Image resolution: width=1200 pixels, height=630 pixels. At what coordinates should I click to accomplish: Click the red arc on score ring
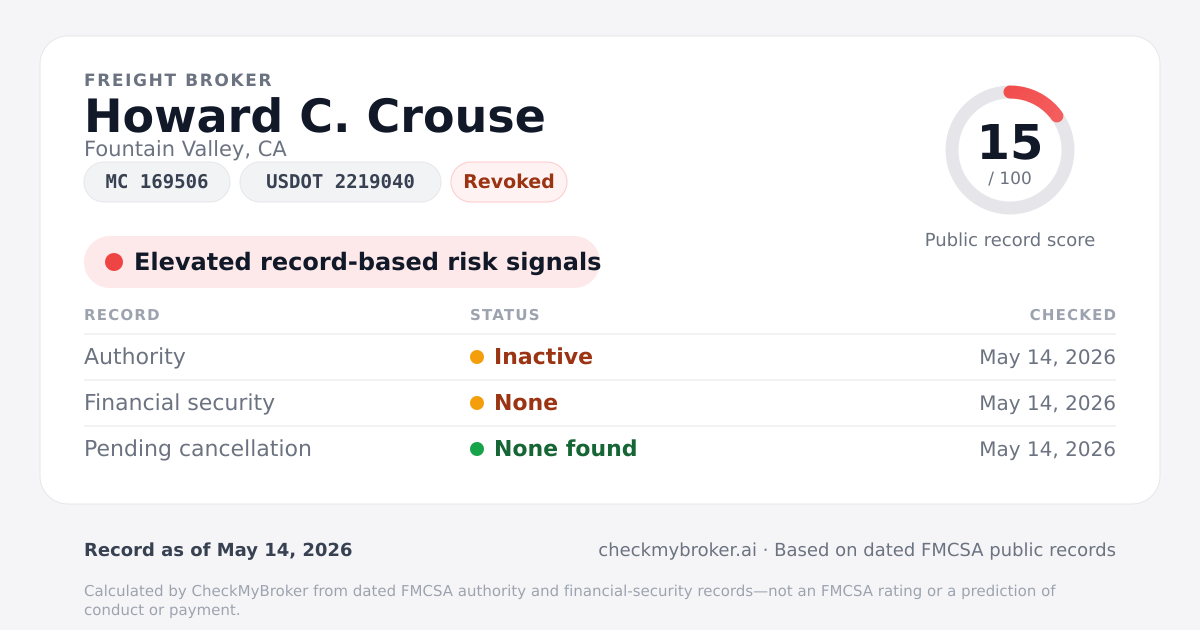[1036, 100]
